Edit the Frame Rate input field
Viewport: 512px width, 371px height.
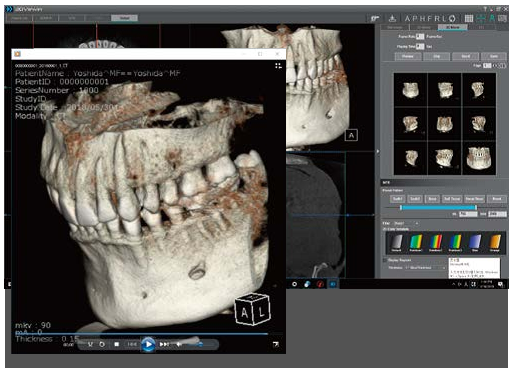420,36
